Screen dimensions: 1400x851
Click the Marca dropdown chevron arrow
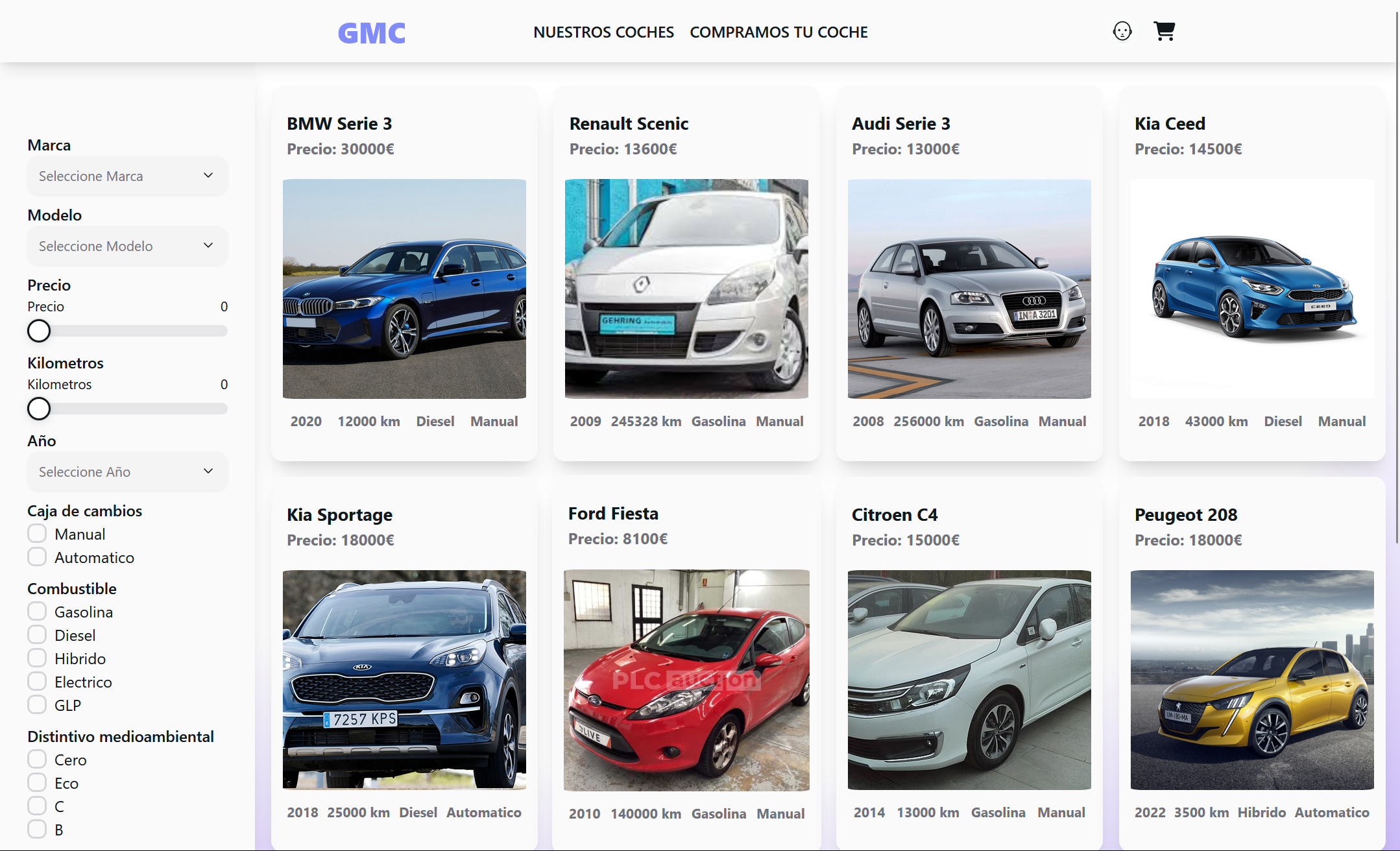pyautogui.click(x=208, y=175)
